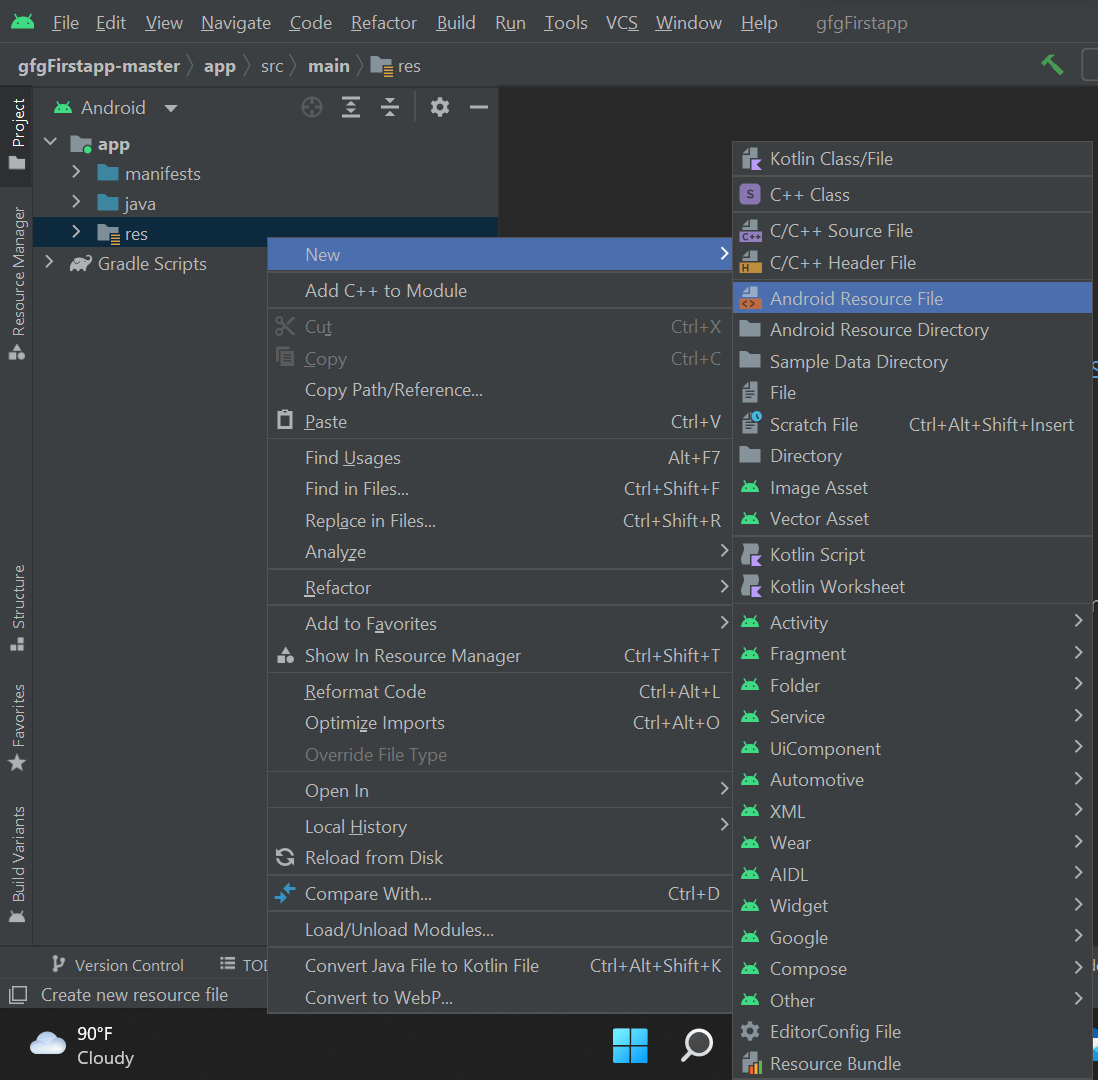Click the Collapse All icon in Project panel
The height and width of the screenshot is (1080, 1098).
click(390, 107)
